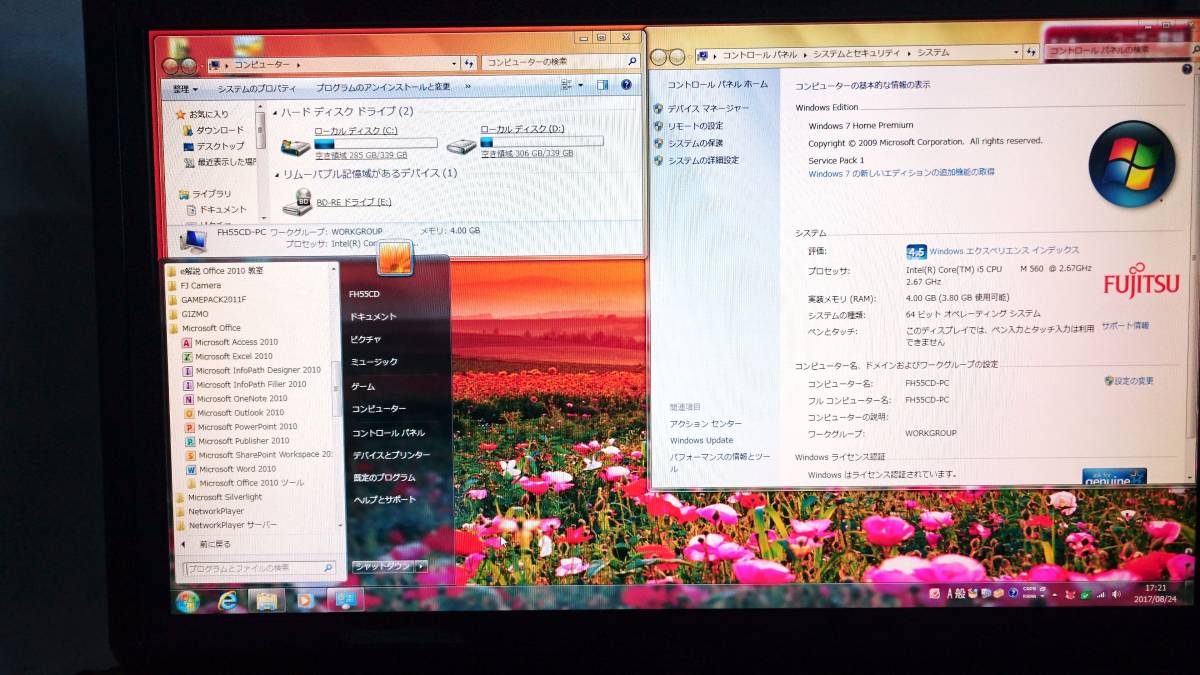Focus the コンピューターの検索 search box
Image resolution: width=1200 pixels, height=675 pixels.
(560, 62)
